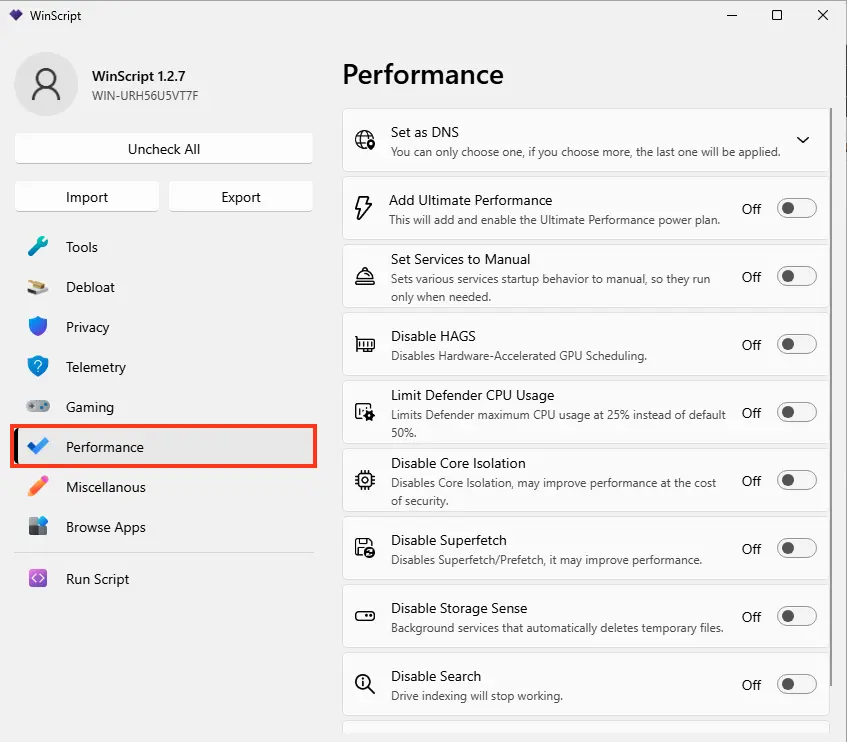Expand the Set as DNS chevron
847x742 pixels.
[803, 140]
